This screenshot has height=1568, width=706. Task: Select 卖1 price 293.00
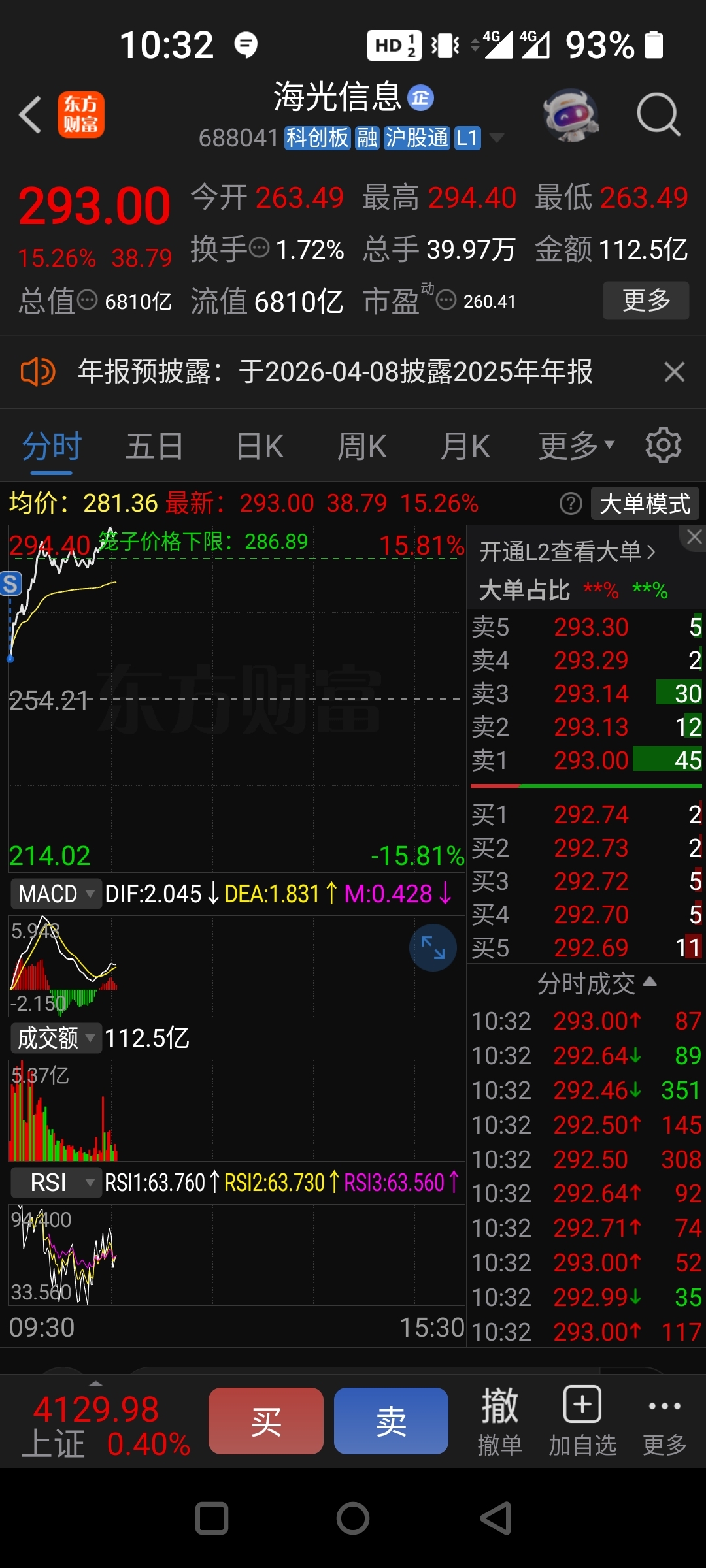coord(586,760)
